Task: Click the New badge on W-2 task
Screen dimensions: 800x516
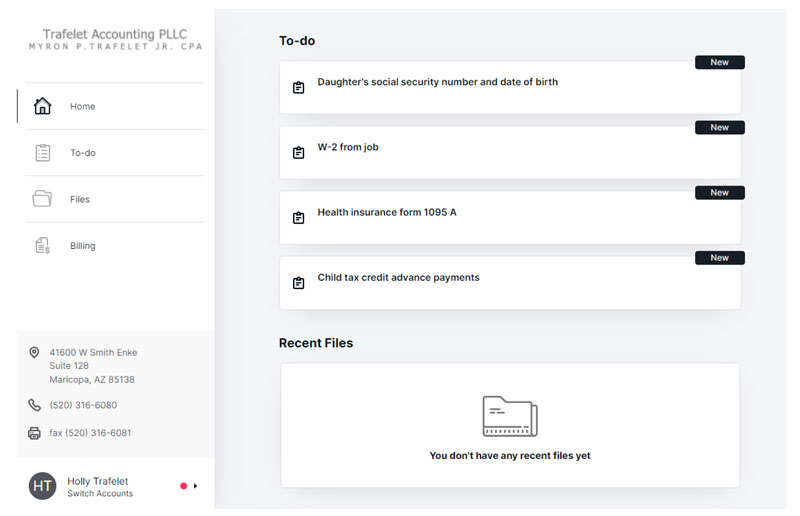Action: pyautogui.click(x=719, y=128)
